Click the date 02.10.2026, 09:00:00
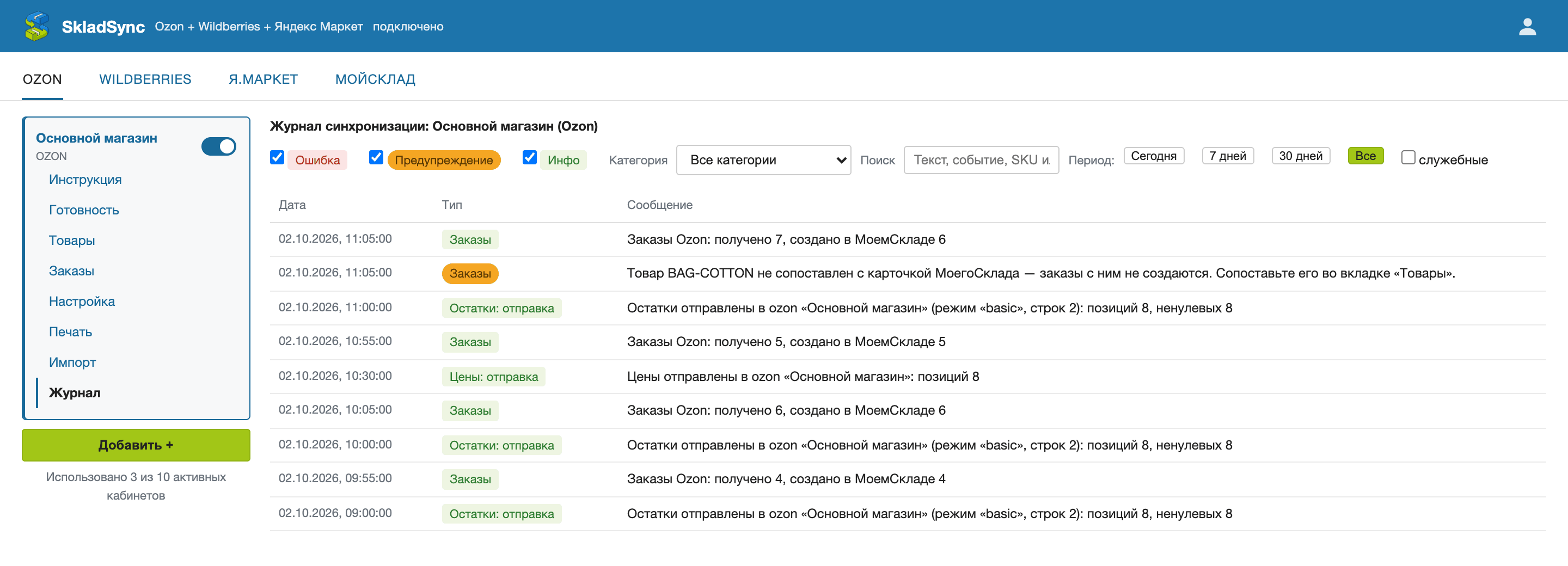This screenshot has width=1568, height=566. (x=335, y=513)
